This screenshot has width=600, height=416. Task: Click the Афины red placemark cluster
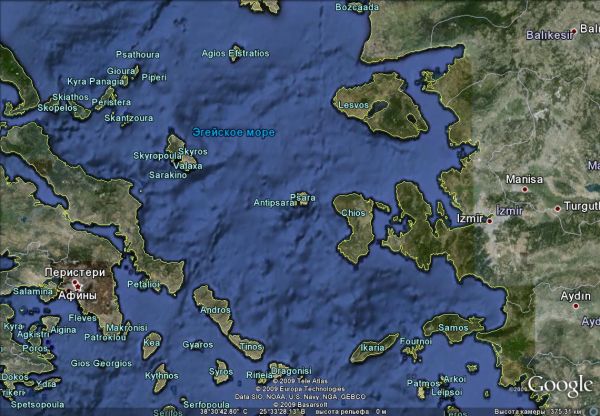pos(77,286)
